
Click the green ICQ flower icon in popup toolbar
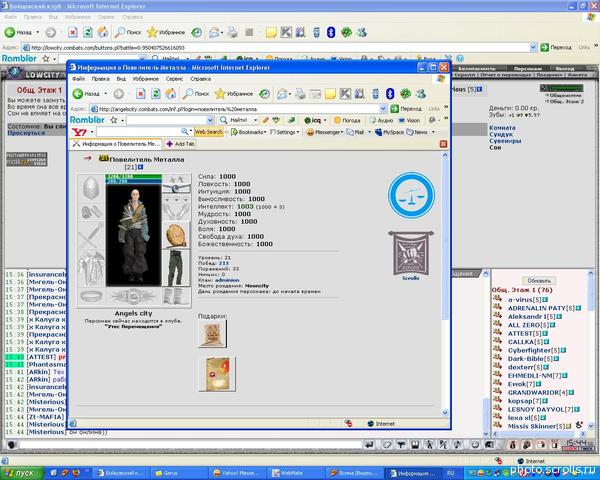405,94
